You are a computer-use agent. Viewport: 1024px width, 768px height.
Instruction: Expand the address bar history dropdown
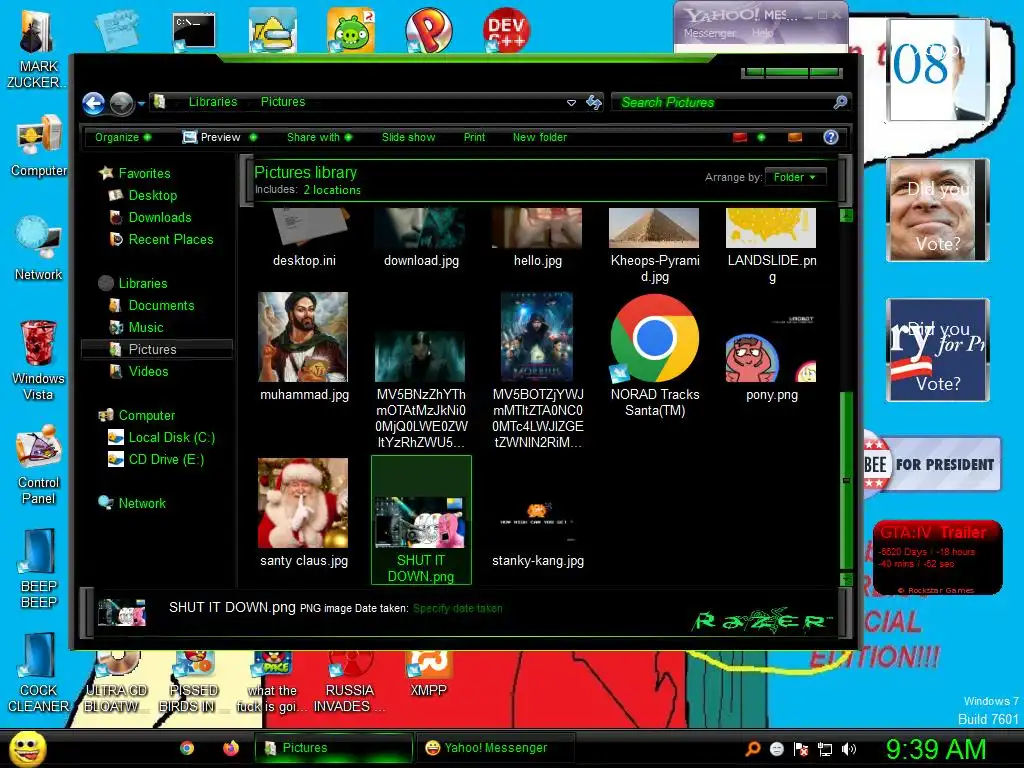(571, 103)
